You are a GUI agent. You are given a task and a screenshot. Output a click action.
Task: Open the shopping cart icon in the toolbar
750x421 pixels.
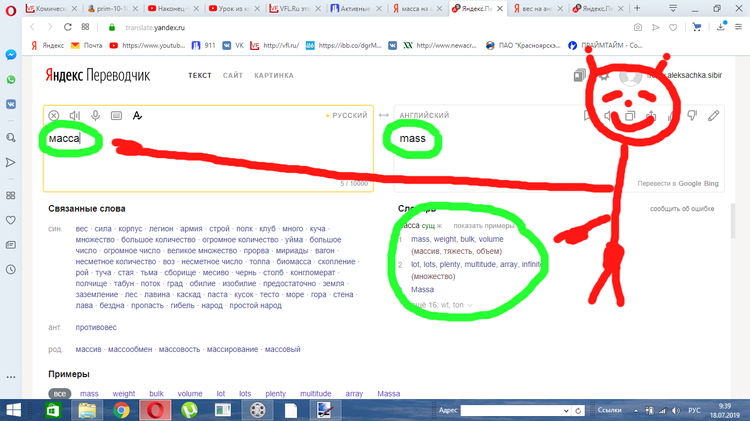[697, 27]
